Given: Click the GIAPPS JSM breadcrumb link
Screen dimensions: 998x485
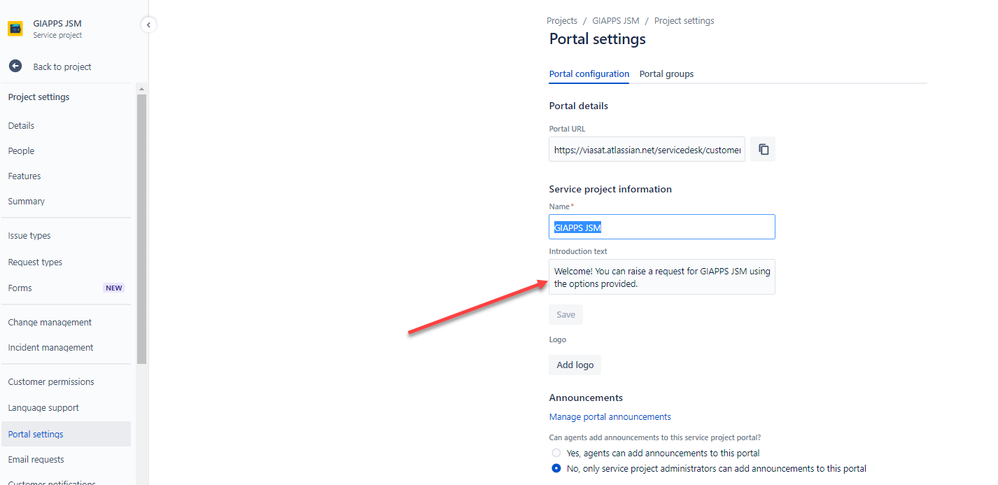Looking at the screenshot, I should pyautogui.click(x=615, y=21).
